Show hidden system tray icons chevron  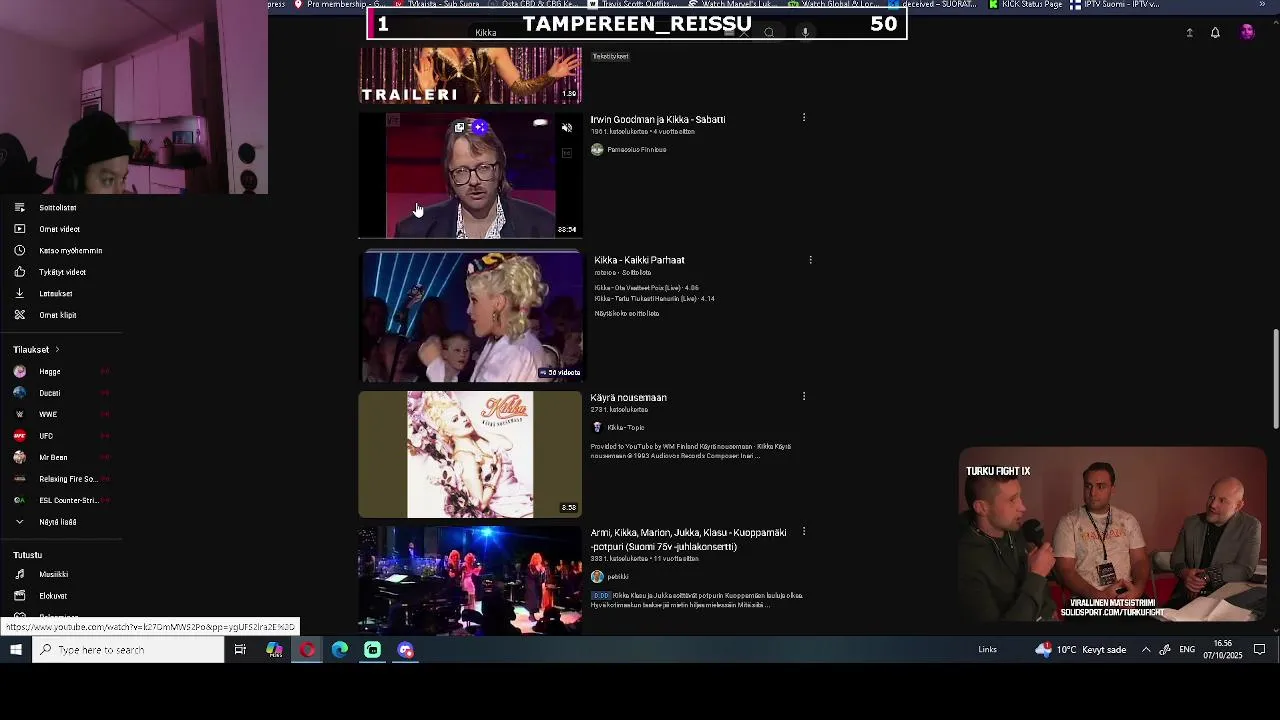1146,650
